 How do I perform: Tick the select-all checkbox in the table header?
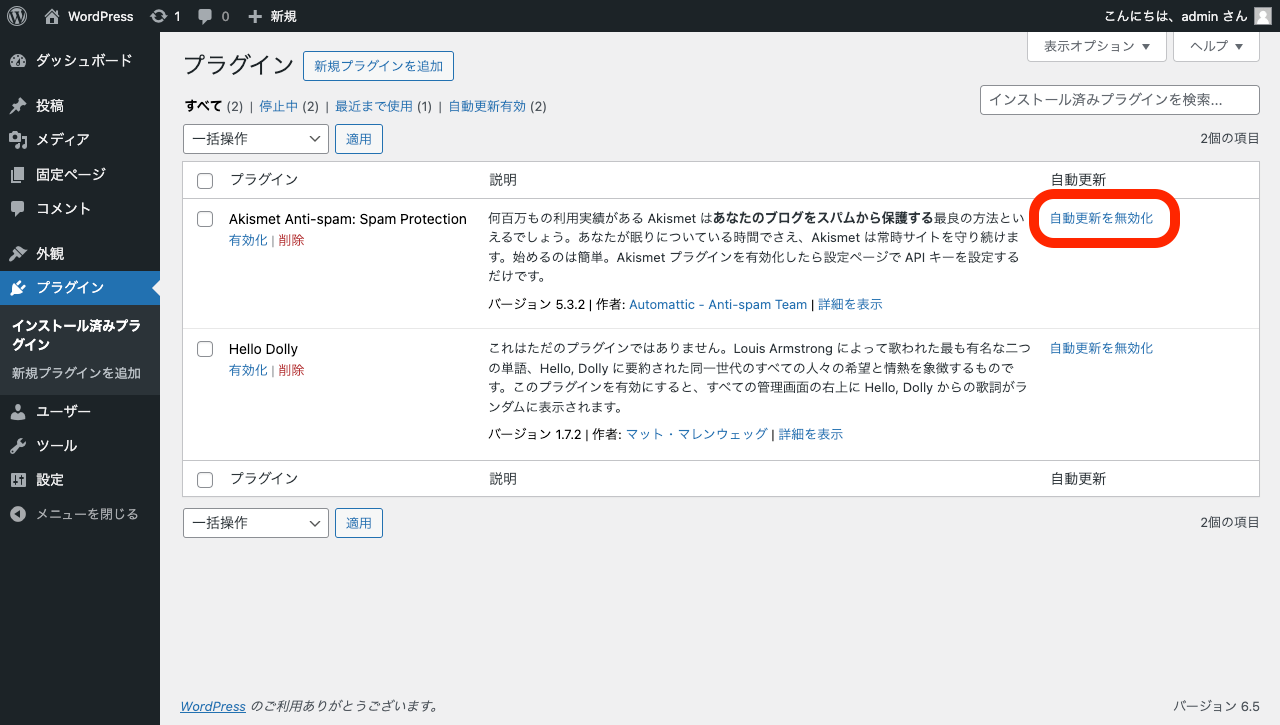coord(205,181)
